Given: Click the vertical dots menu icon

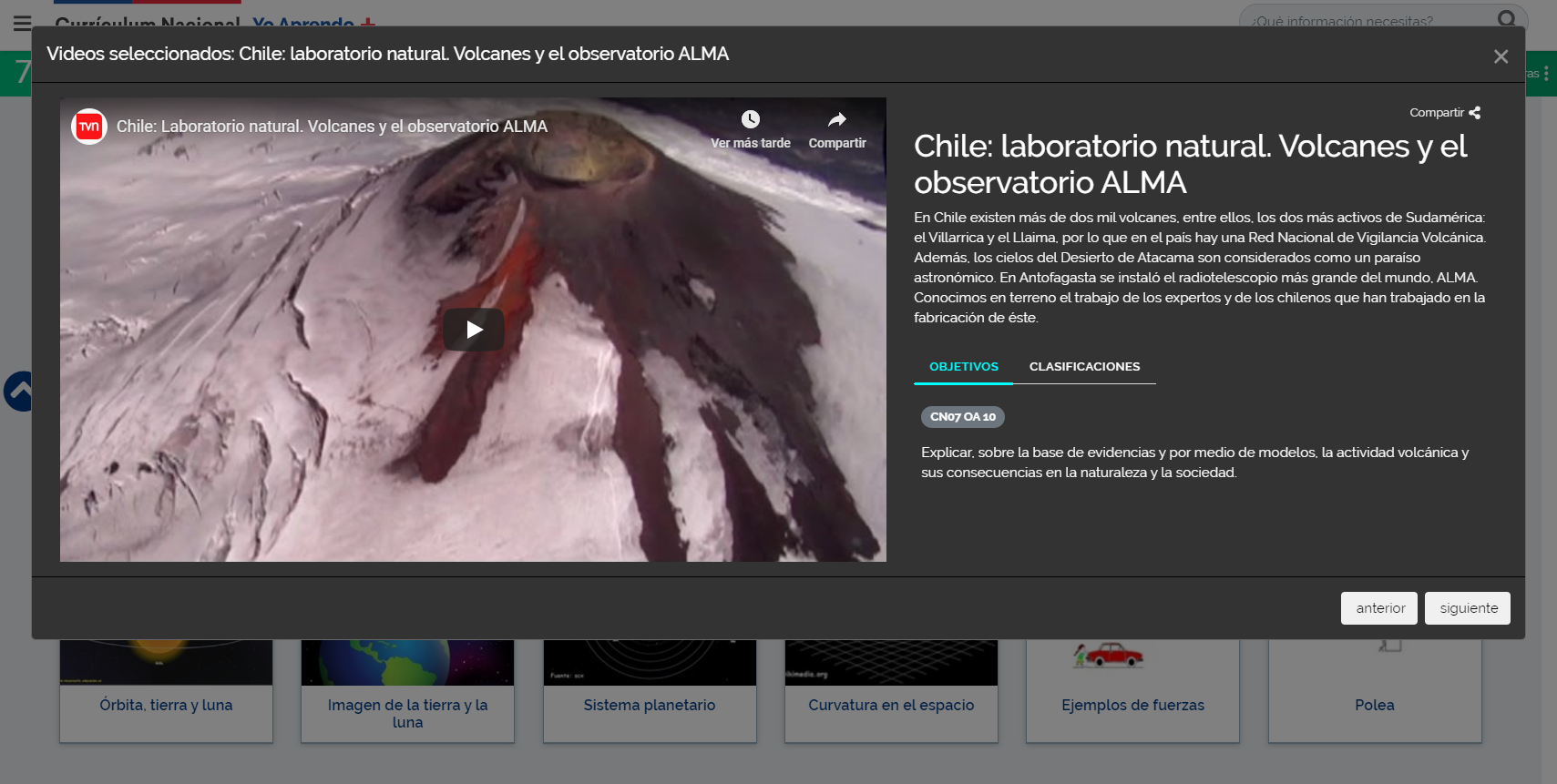Looking at the screenshot, I should pos(1546,73).
